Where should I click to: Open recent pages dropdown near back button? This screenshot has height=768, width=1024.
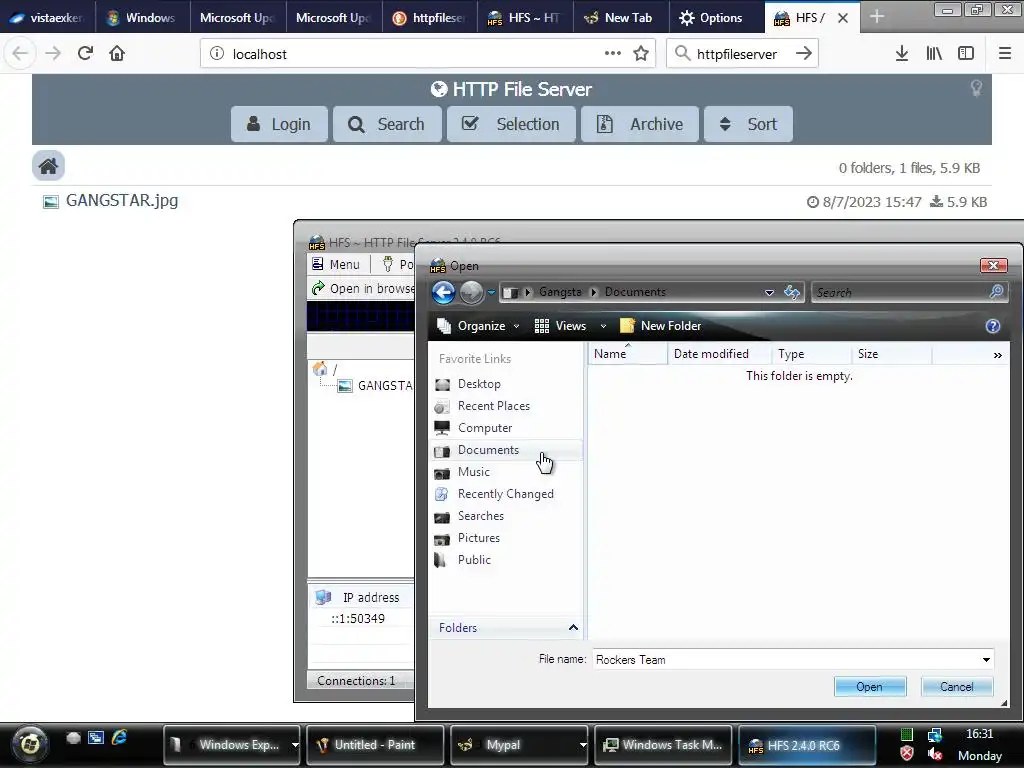(491, 292)
